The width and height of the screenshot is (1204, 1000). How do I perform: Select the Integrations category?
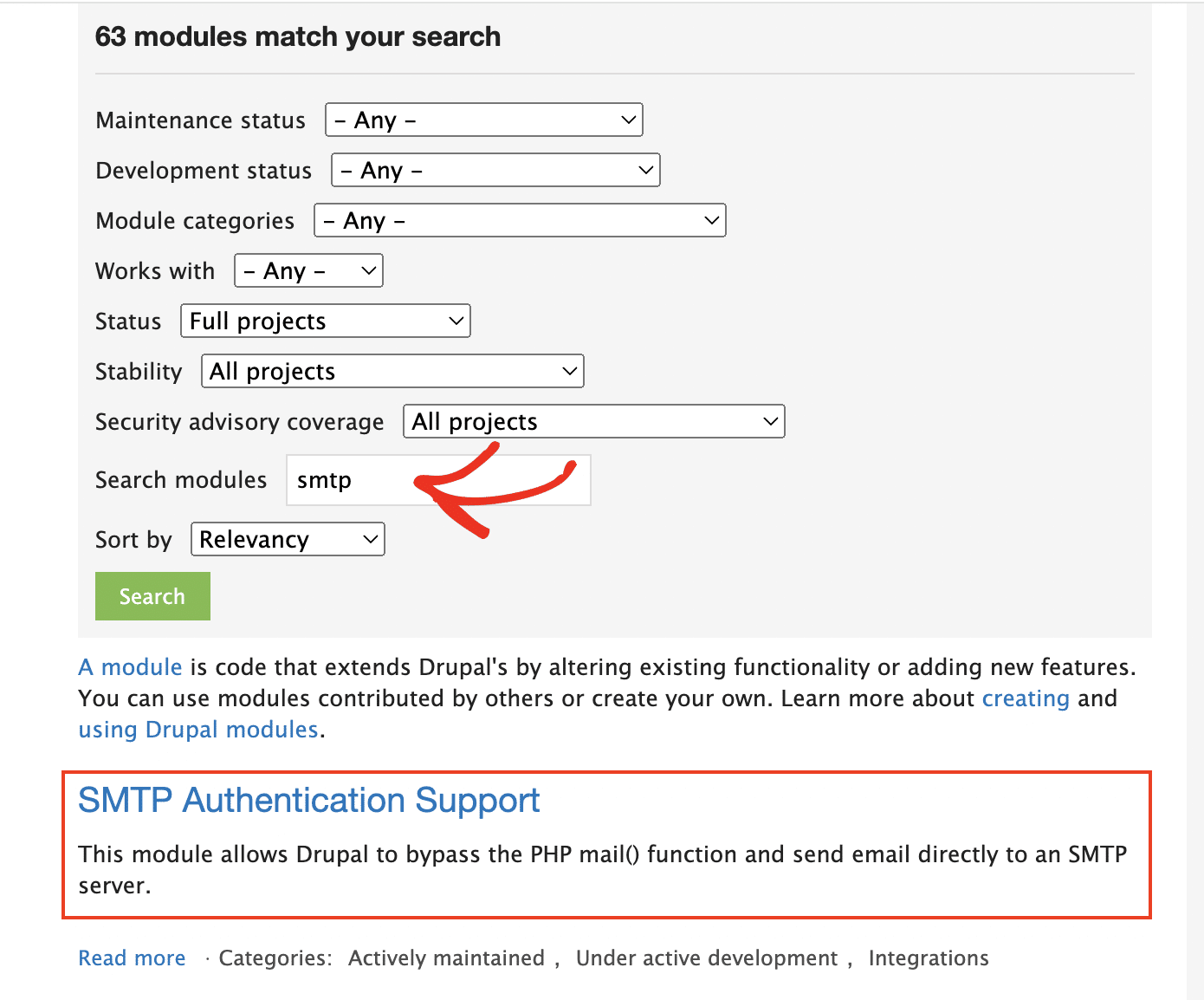pos(929,958)
